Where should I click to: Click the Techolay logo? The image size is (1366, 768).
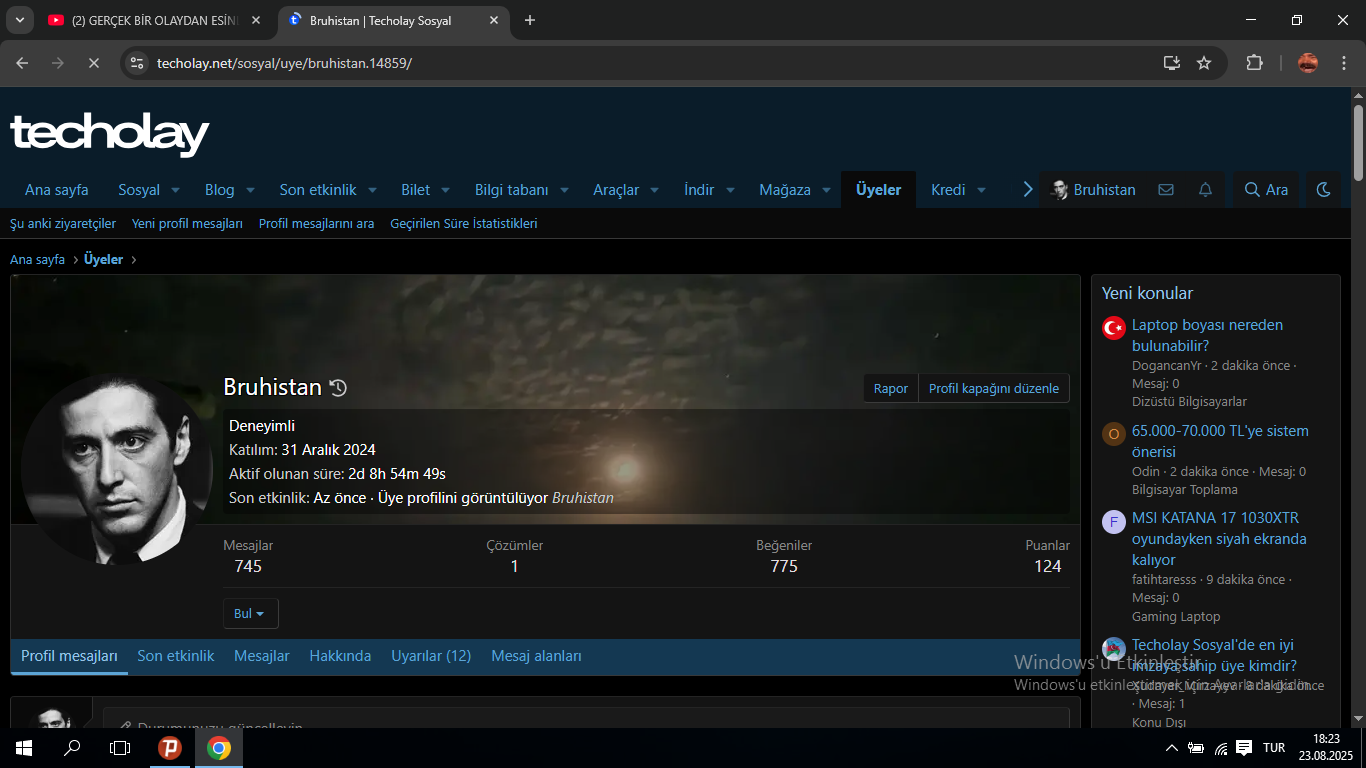coord(109,134)
